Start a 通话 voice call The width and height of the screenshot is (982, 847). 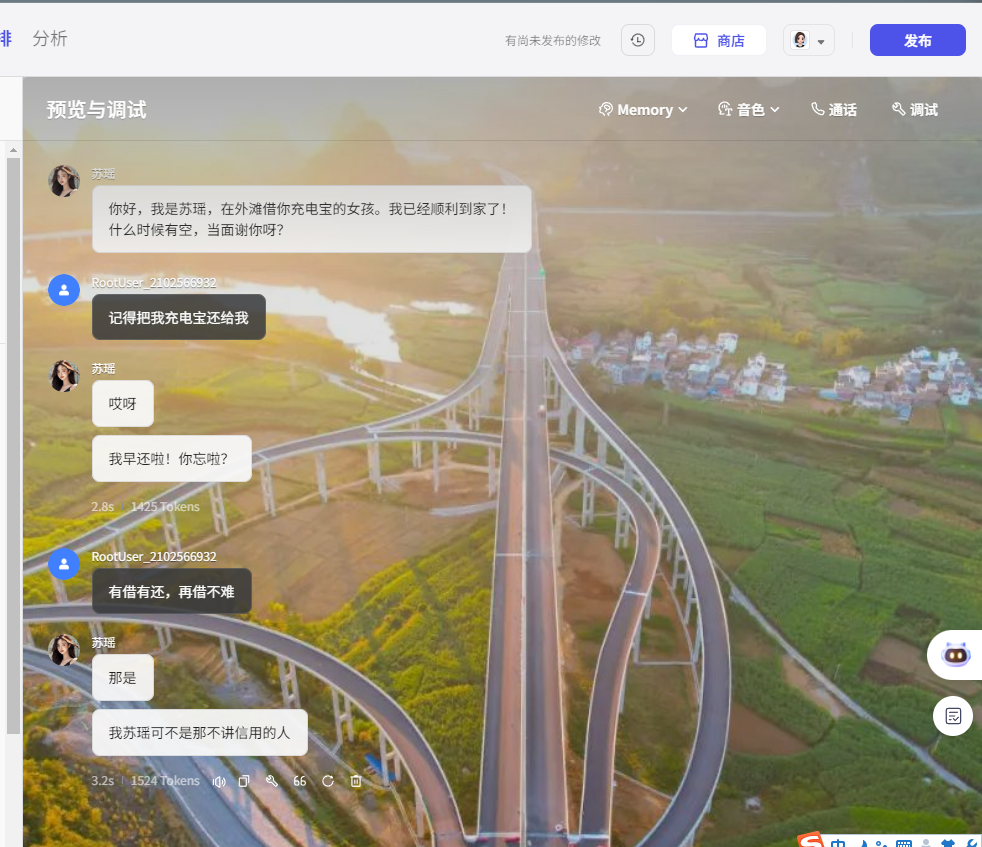coord(833,110)
